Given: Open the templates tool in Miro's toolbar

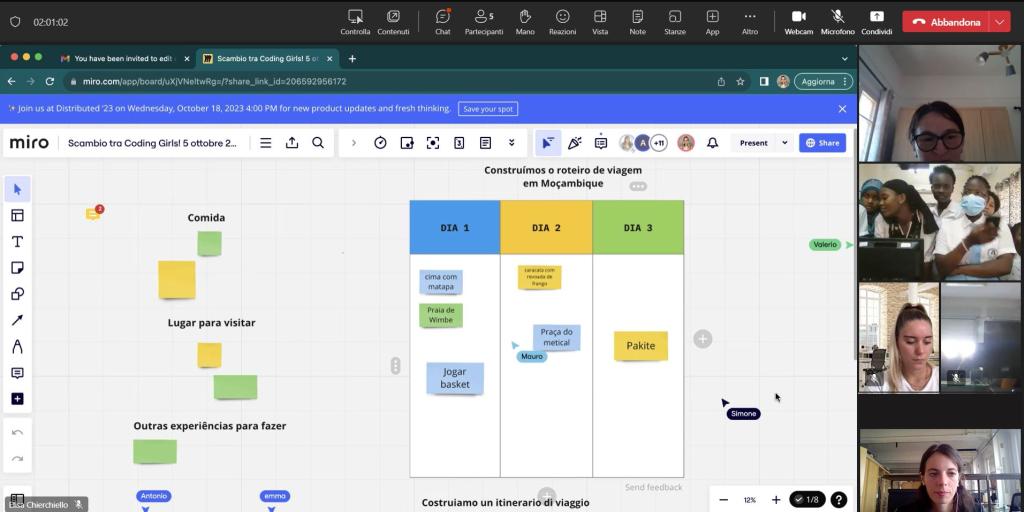Looking at the screenshot, I should coord(18,216).
